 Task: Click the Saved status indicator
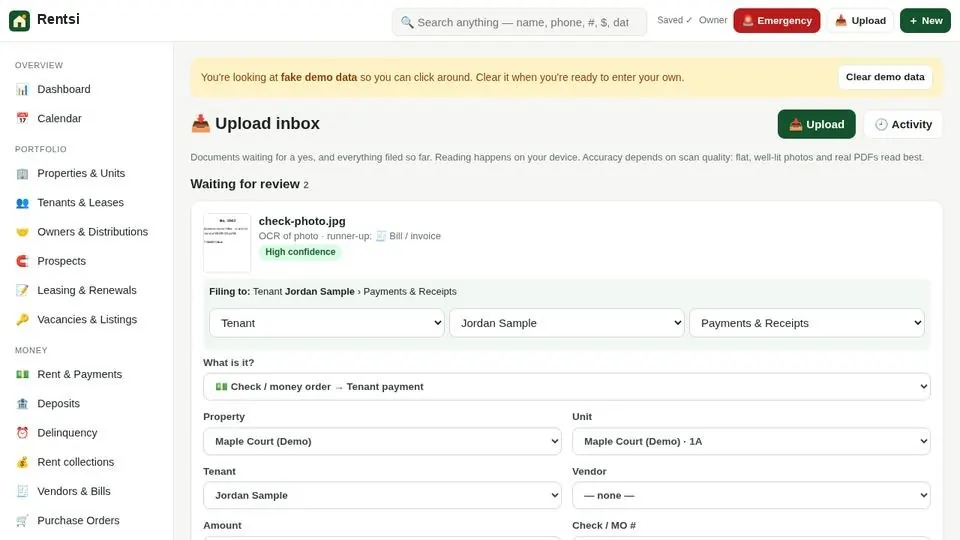pyautogui.click(x=674, y=20)
